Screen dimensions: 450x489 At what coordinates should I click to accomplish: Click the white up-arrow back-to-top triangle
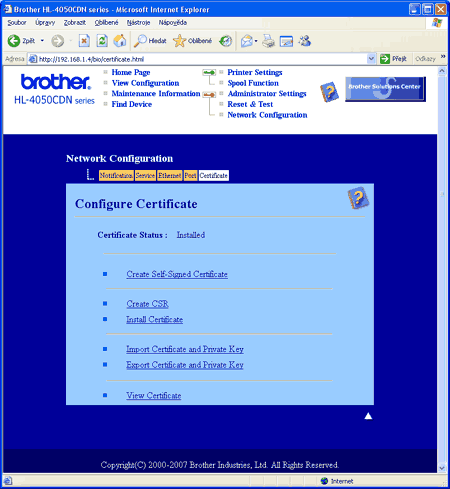pos(368,416)
